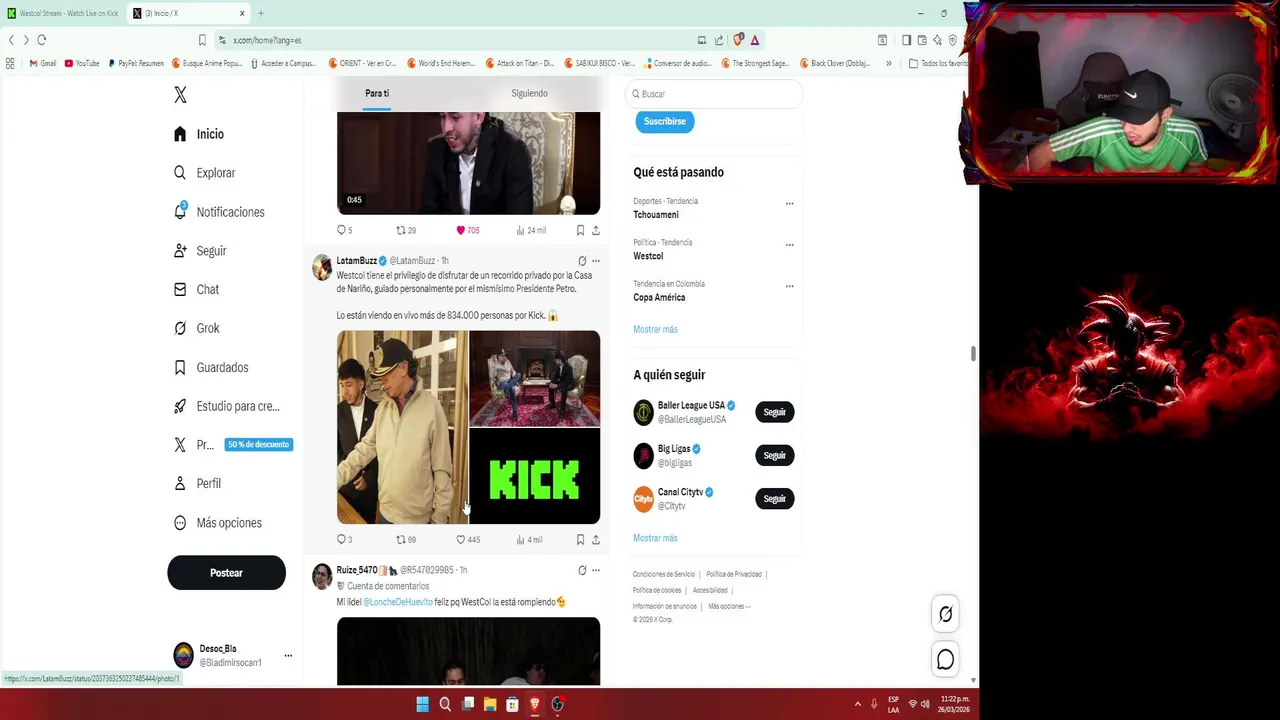The image size is (1280, 720).
Task: Open Más opciones in sidebar
Action: coord(218,523)
